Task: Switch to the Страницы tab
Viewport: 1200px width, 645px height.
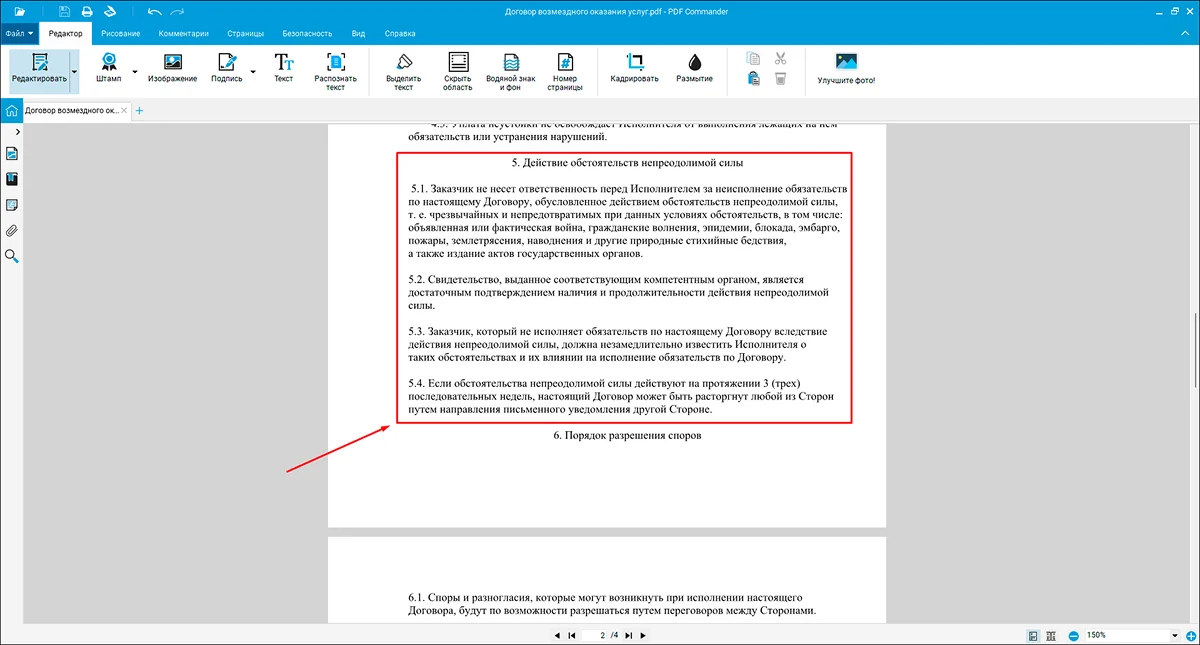Action: point(246,34)
